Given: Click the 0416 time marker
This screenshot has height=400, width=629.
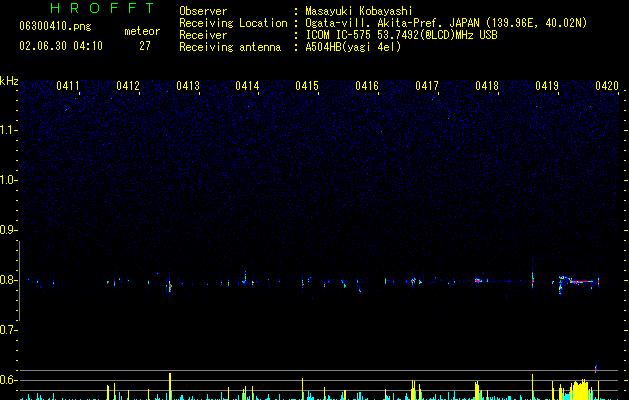Looking at the screenshot, I should point(367,86).
